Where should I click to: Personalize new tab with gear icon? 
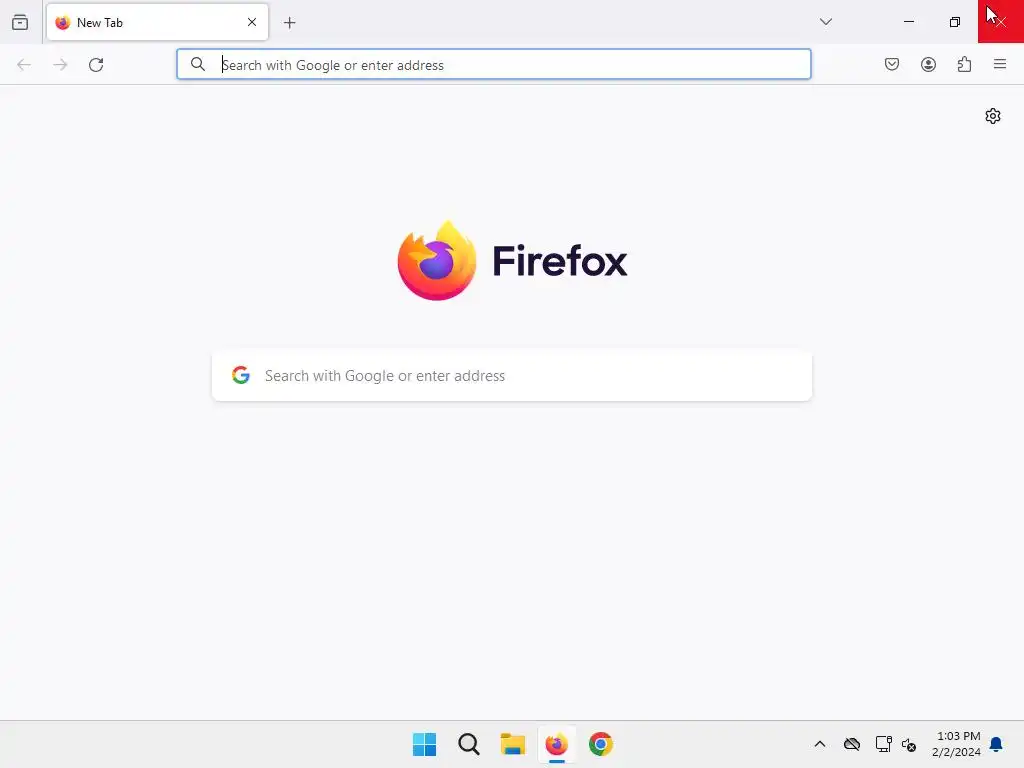point(993,116)
